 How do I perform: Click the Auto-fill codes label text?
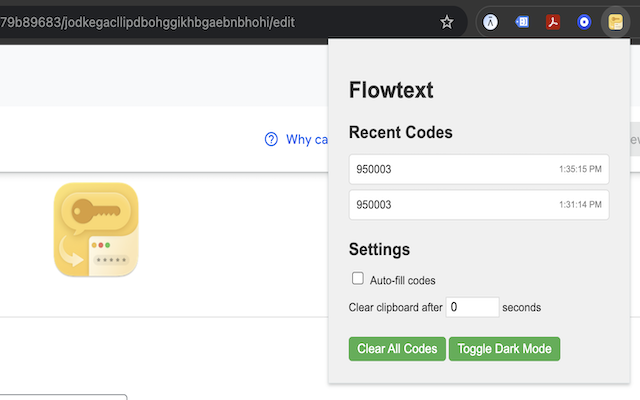tap(402, 280)
